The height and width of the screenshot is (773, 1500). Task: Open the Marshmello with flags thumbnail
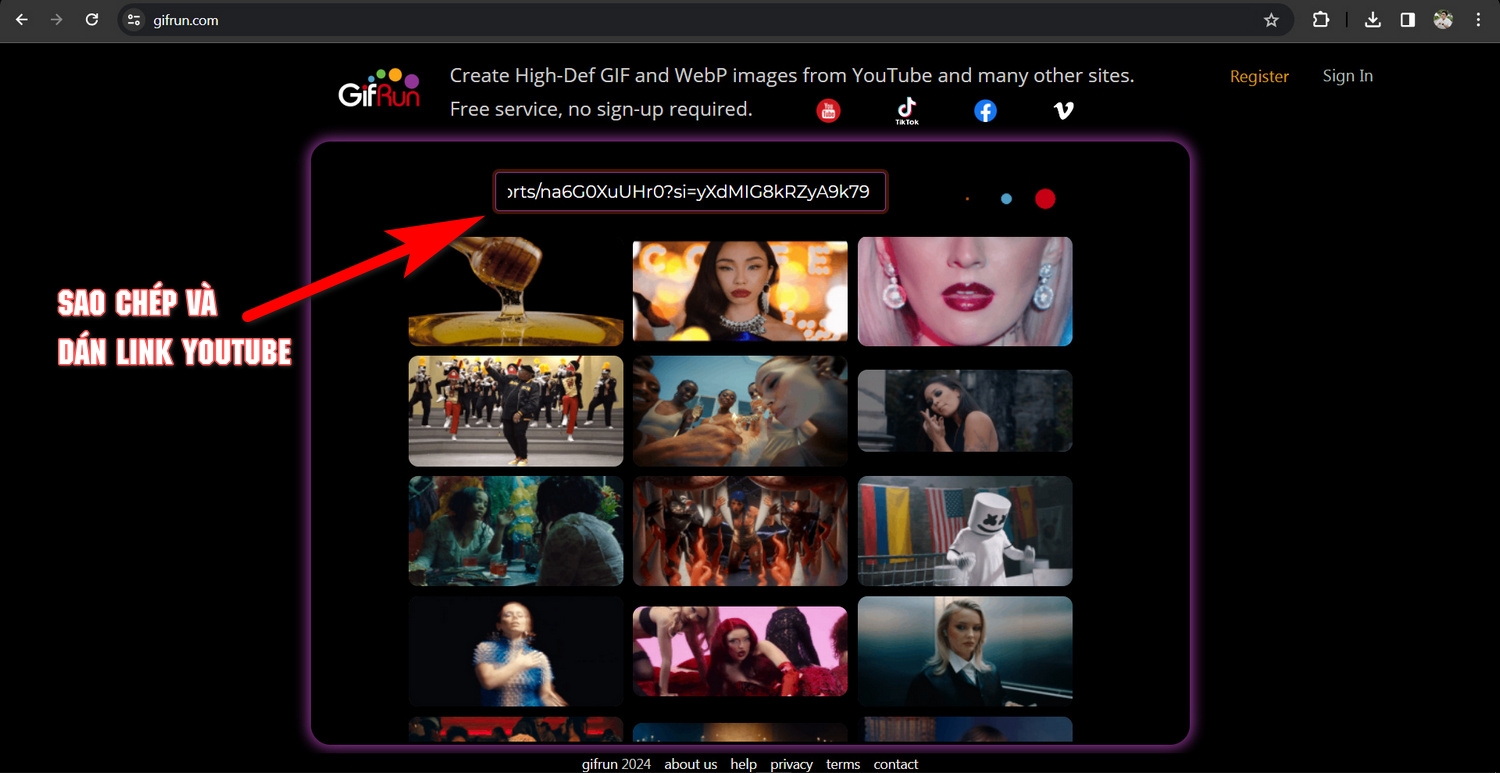coord(965,531)
